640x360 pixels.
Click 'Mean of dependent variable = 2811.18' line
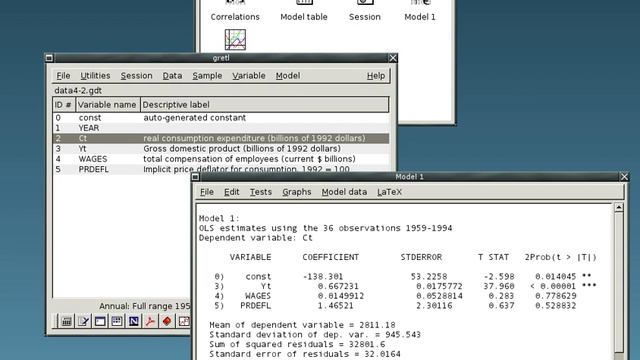302,325
